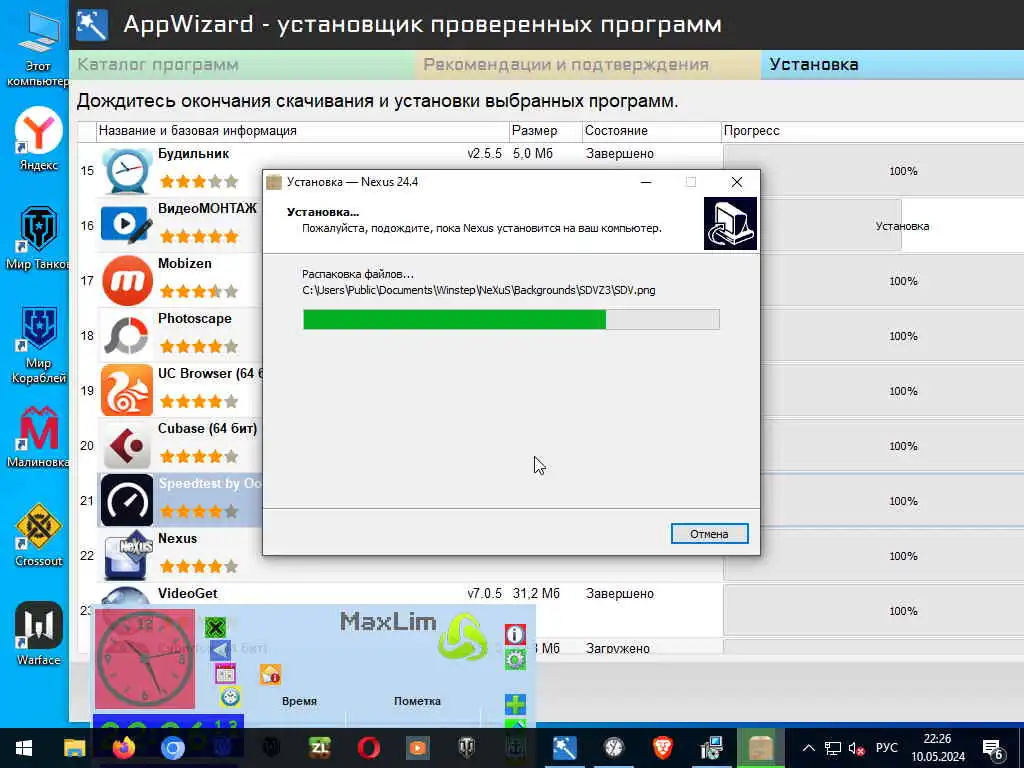Click the UC Browser squirrel icon
This screenshot has width=1024, height=768.
127,391
